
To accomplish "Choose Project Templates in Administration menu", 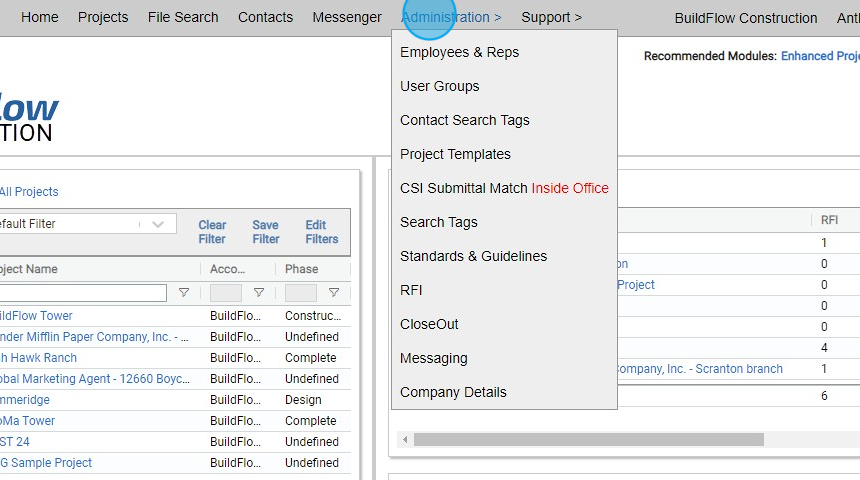I will click(x=455, y=154).
